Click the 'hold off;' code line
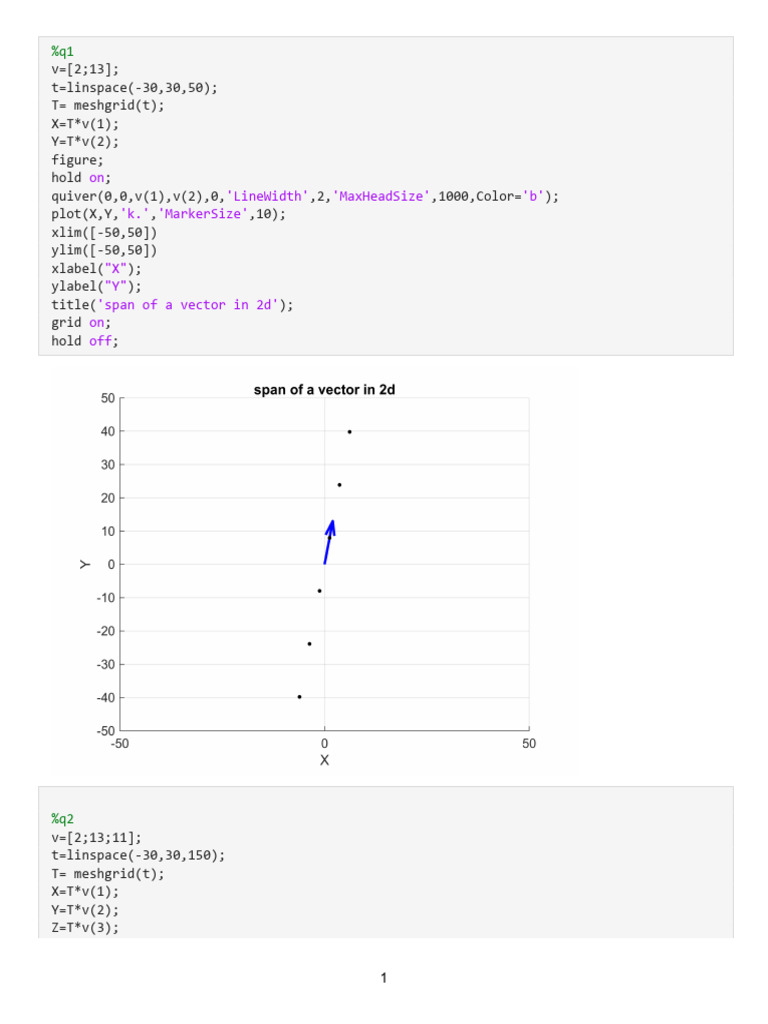Viewport: 768px width, 1024px height. click(x=84, y=341)
